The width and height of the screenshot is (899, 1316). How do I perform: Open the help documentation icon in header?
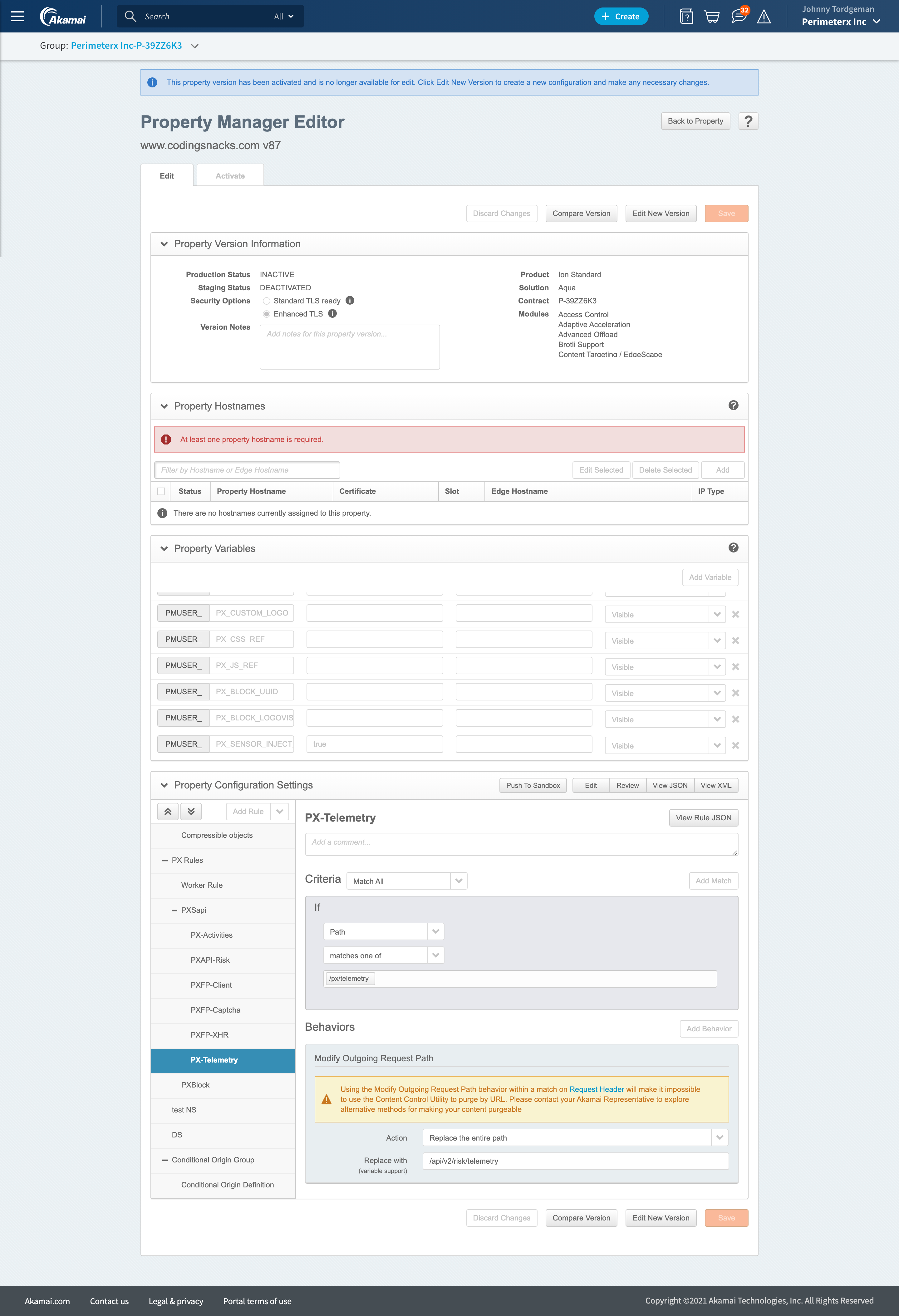(686, 17)
